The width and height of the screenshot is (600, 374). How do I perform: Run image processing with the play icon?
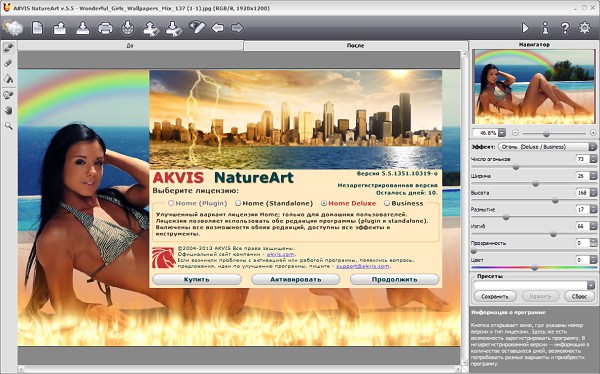(525, 28)
